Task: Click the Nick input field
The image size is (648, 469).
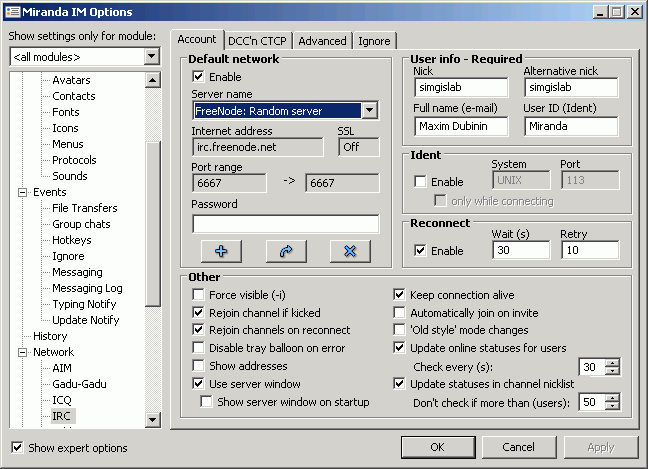Action: pyautogui.click(x=461, y=87)
